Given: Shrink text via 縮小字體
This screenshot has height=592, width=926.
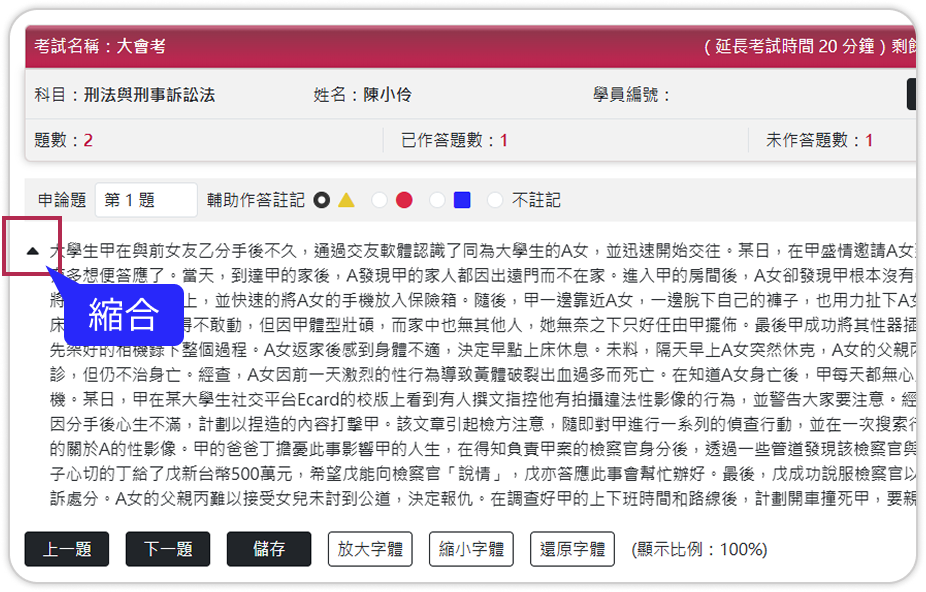Looking at the screenshot, I should tap(471, 549).
